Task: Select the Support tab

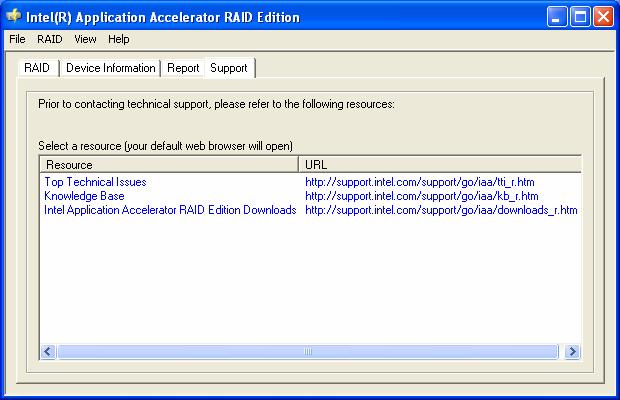Action: point(228,68)
